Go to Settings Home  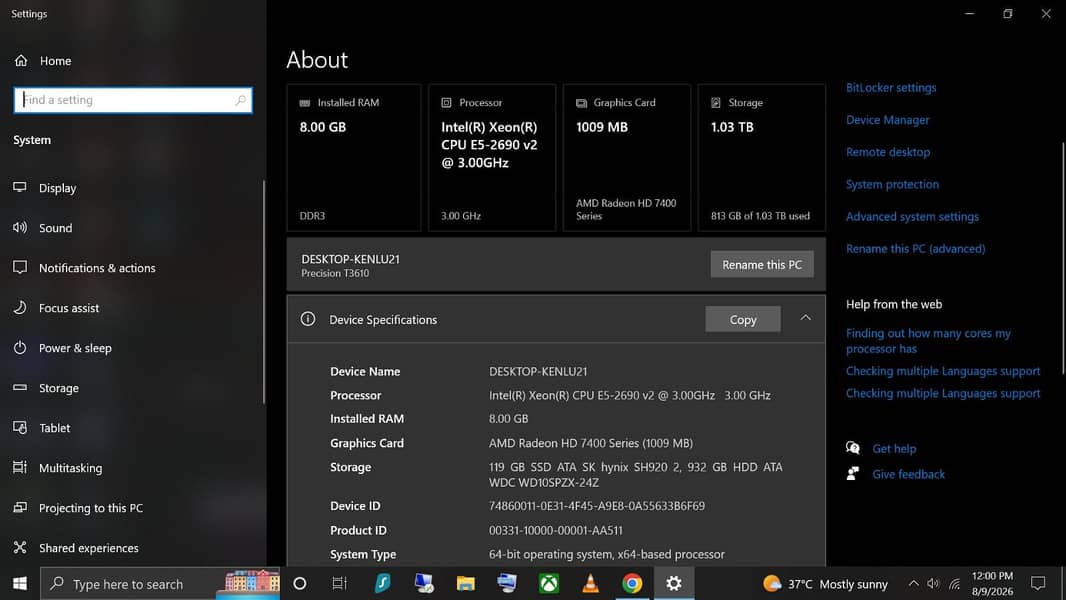click(42, 61)
